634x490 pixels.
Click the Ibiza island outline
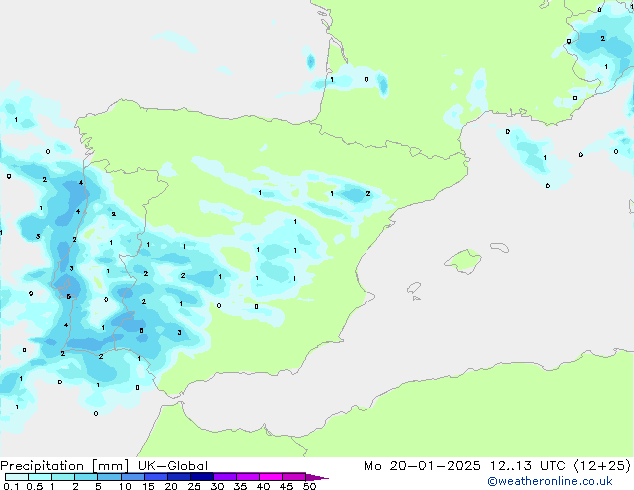414,288
